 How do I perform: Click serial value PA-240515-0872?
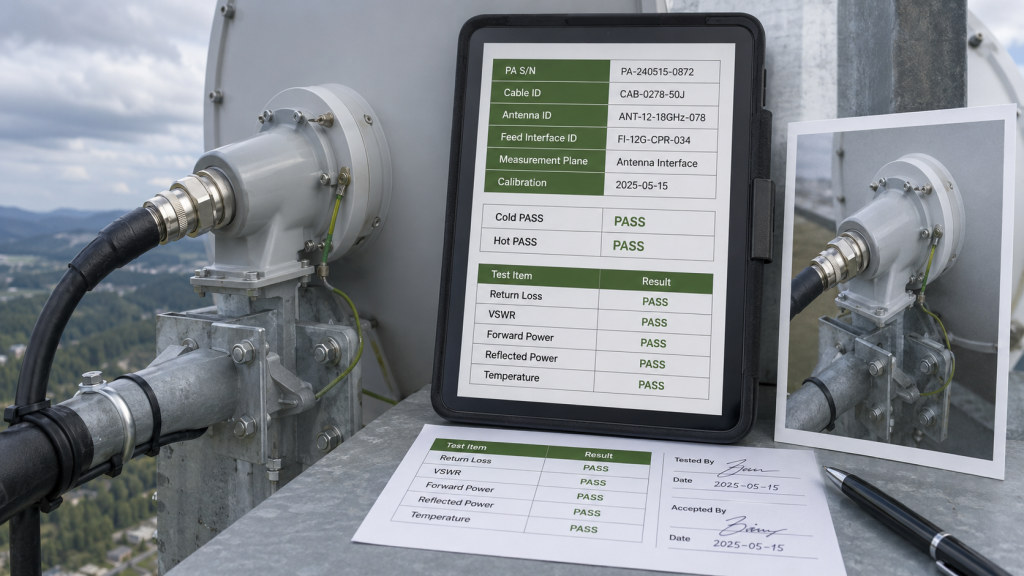(657, 72)
